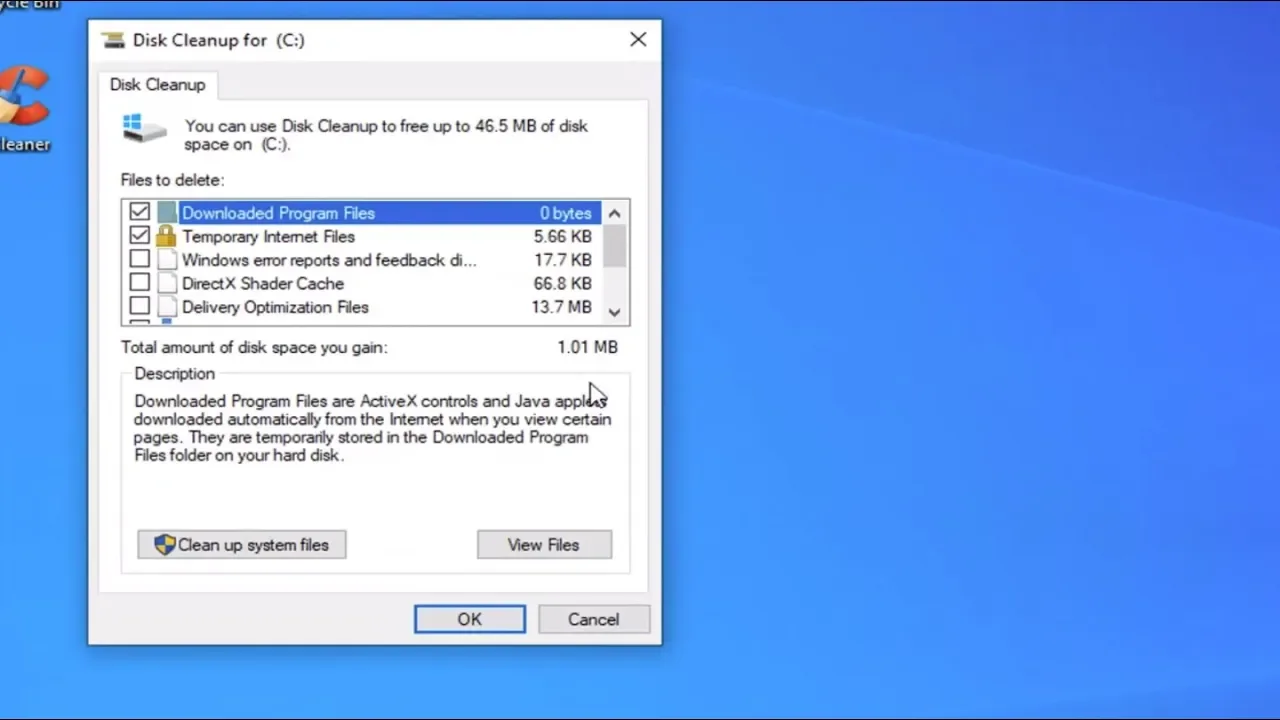
Task: Confirm cleanup with the OK button
Action: tap(470, 619)
